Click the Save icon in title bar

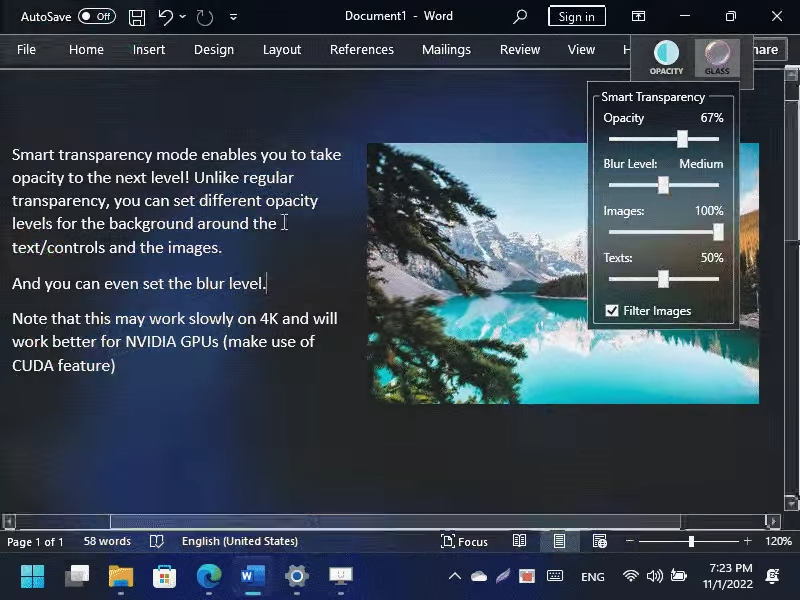coord(137,17)
